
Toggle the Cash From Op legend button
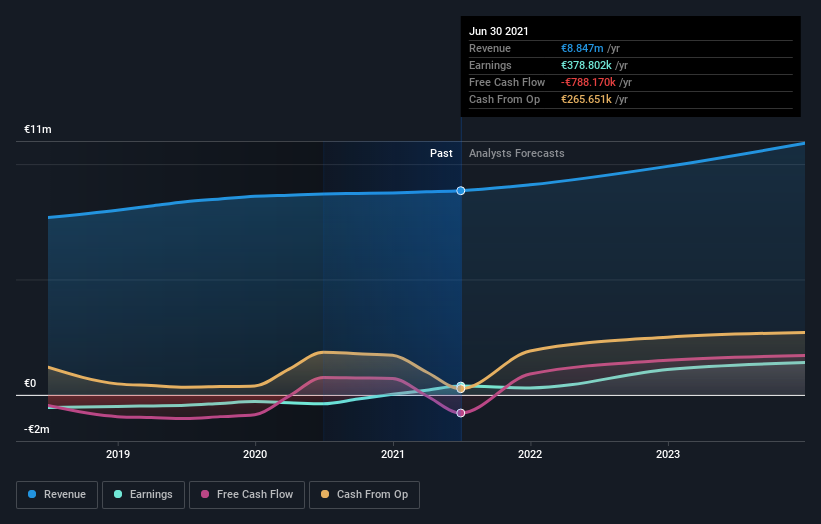364,495
